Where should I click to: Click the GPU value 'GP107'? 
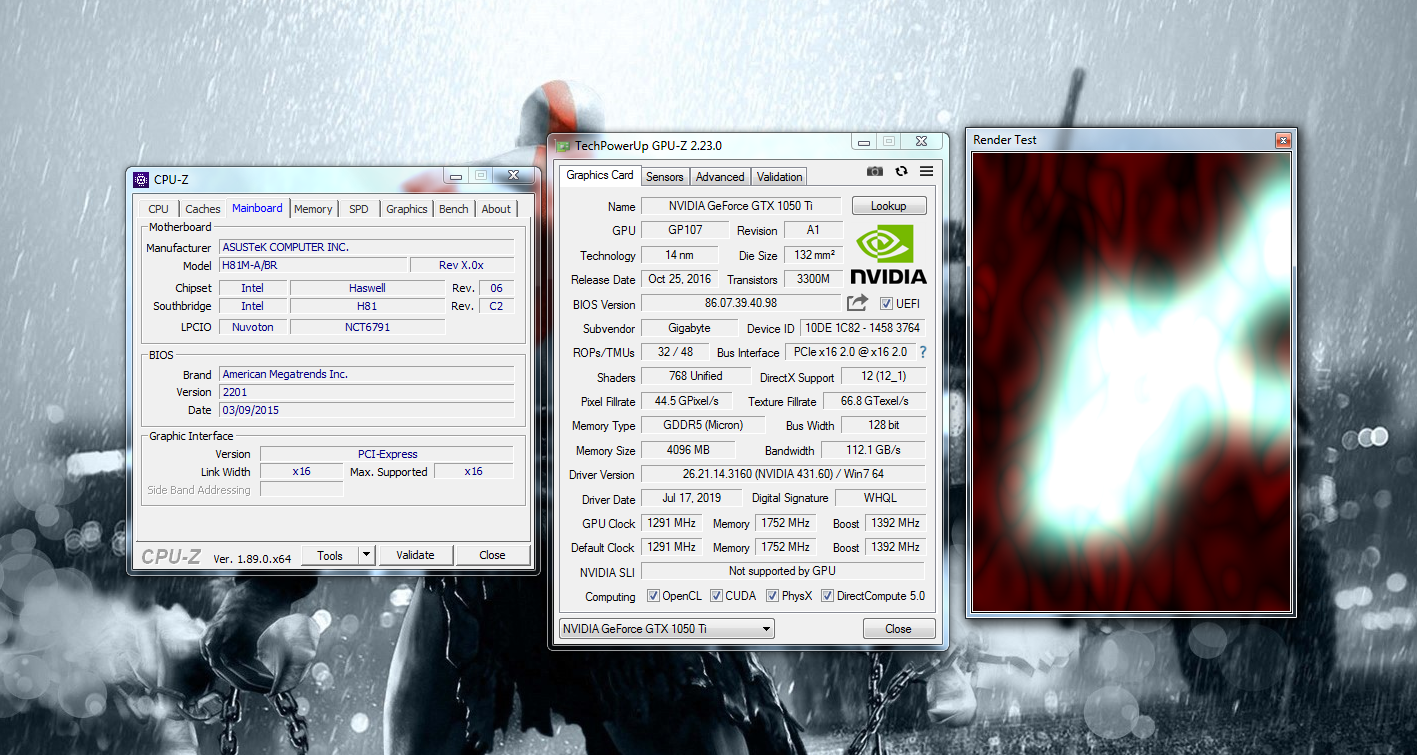685,230
